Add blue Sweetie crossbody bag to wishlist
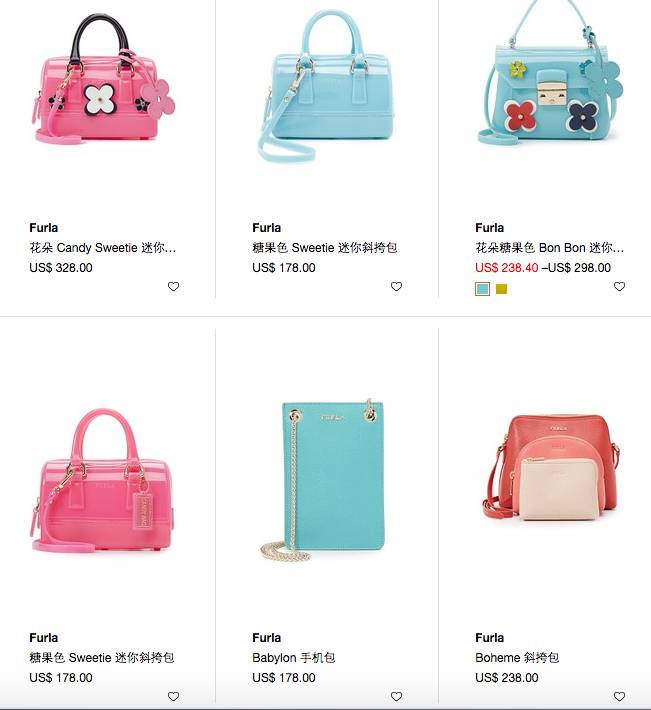Screen dimensions: 651x710 click(x=397, y=287)
